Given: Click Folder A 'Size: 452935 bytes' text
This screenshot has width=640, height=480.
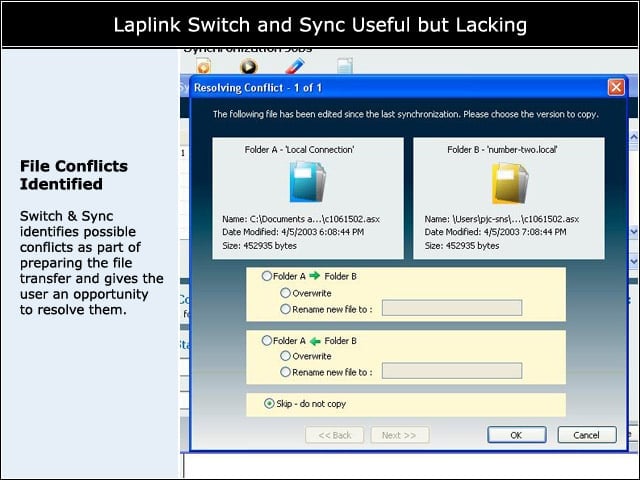Looking at the screenshot, I should tap(259, 246).
